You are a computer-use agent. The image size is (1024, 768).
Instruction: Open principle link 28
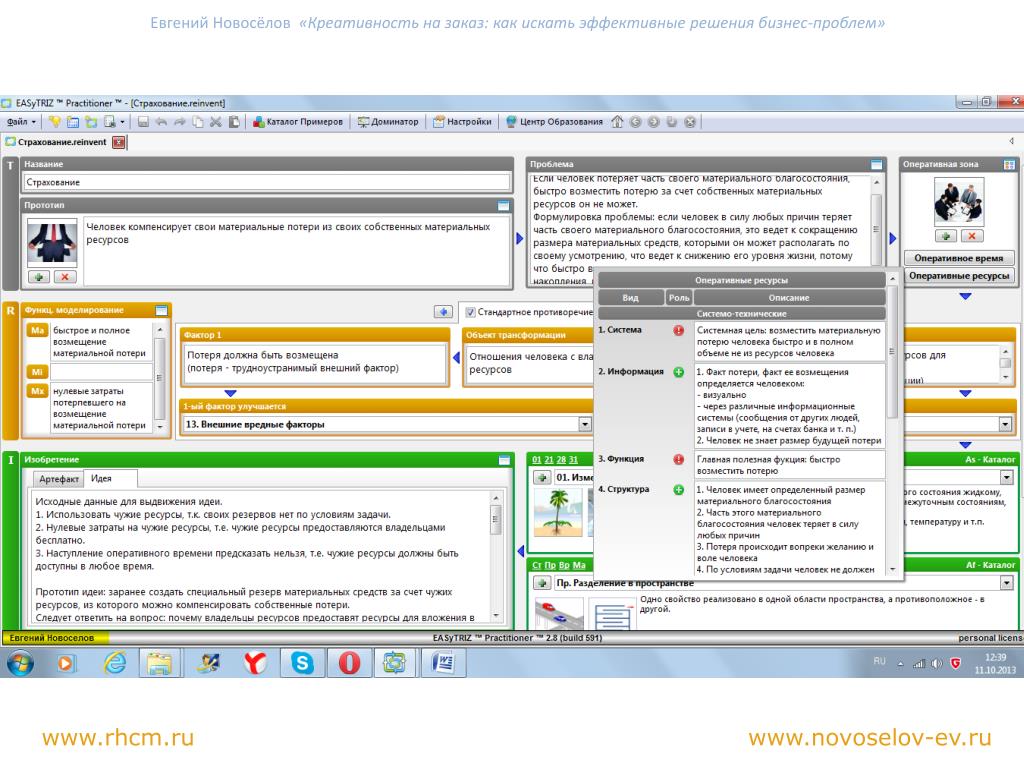[561, 460]
